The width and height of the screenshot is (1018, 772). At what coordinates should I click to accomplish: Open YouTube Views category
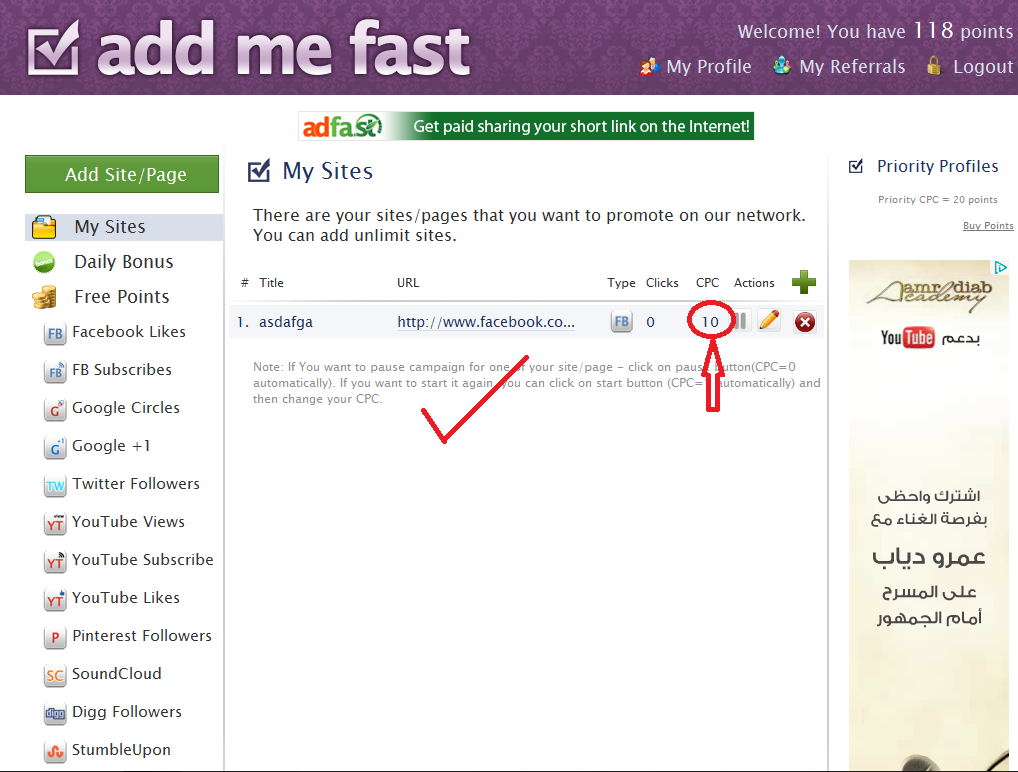129,522
